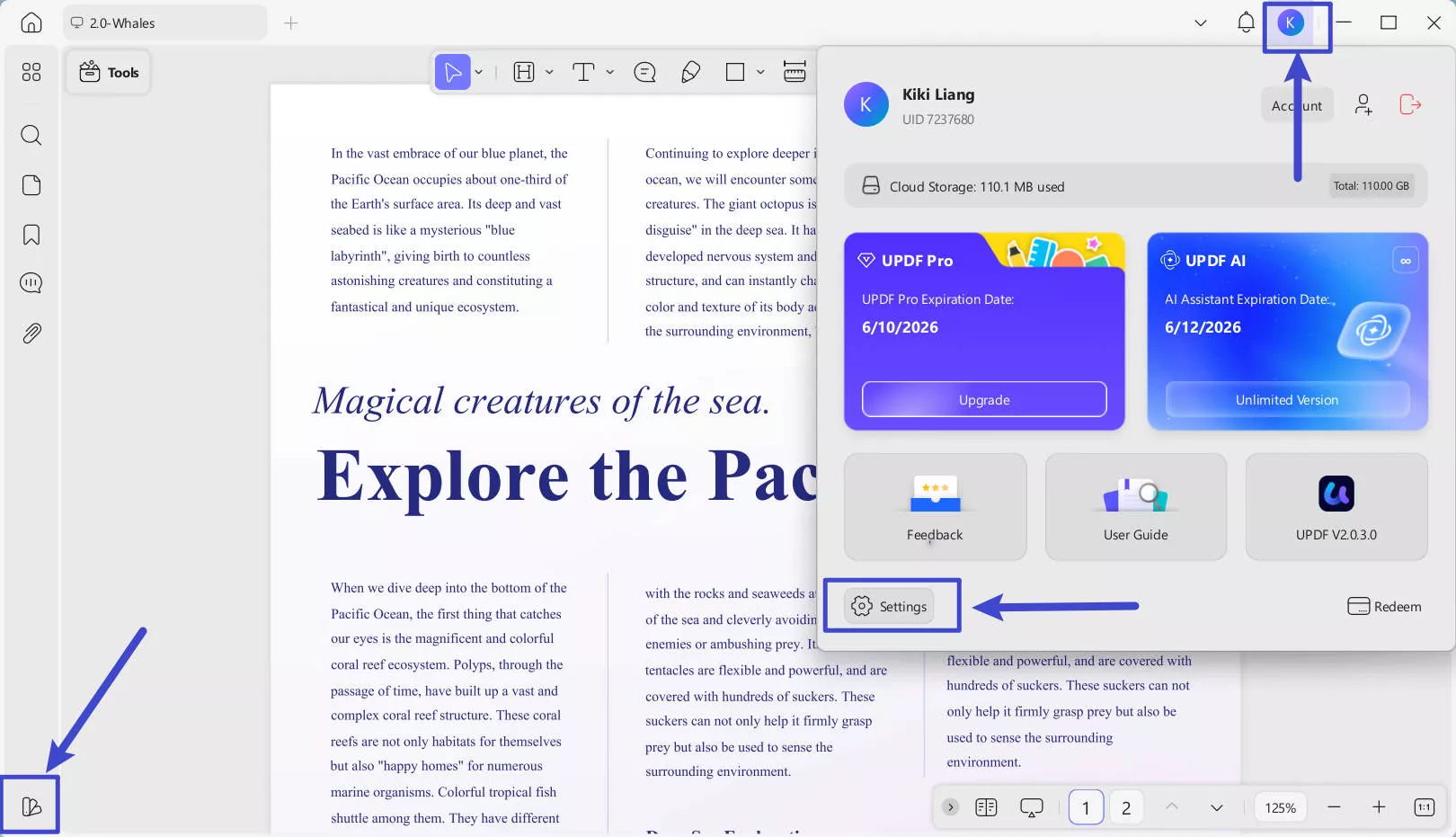Expand the shape tool dropdown arrow
Screen dimensions: 1456x837
pos(760,72)
